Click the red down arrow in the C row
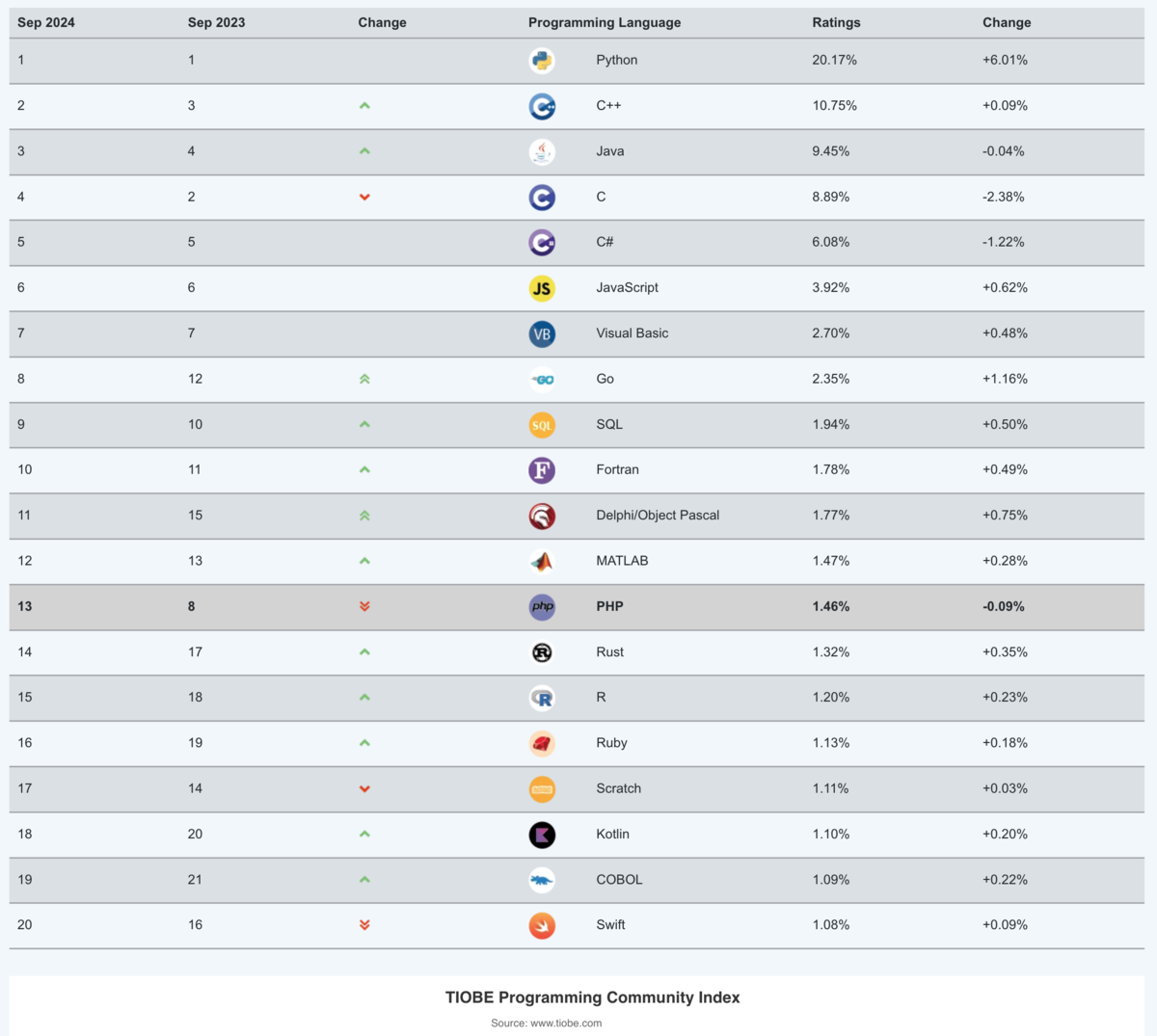1157x1036 pixels. click(364, 197)
